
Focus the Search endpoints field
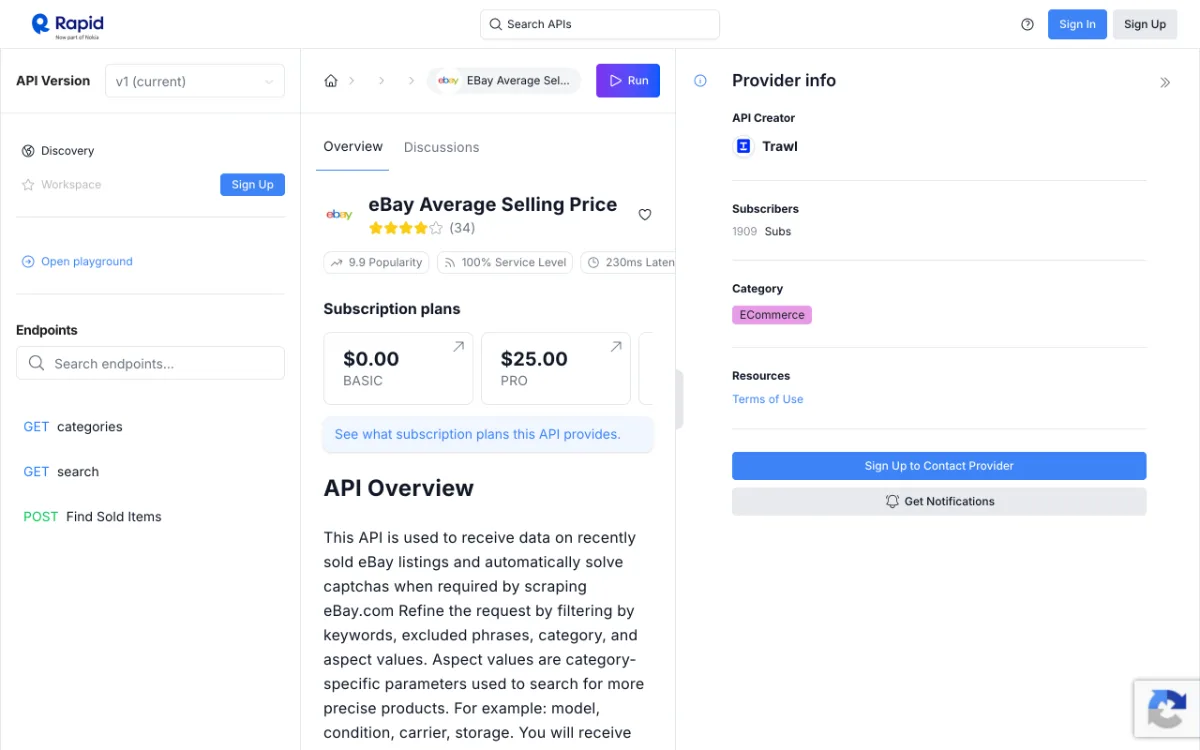coord(150,363)
